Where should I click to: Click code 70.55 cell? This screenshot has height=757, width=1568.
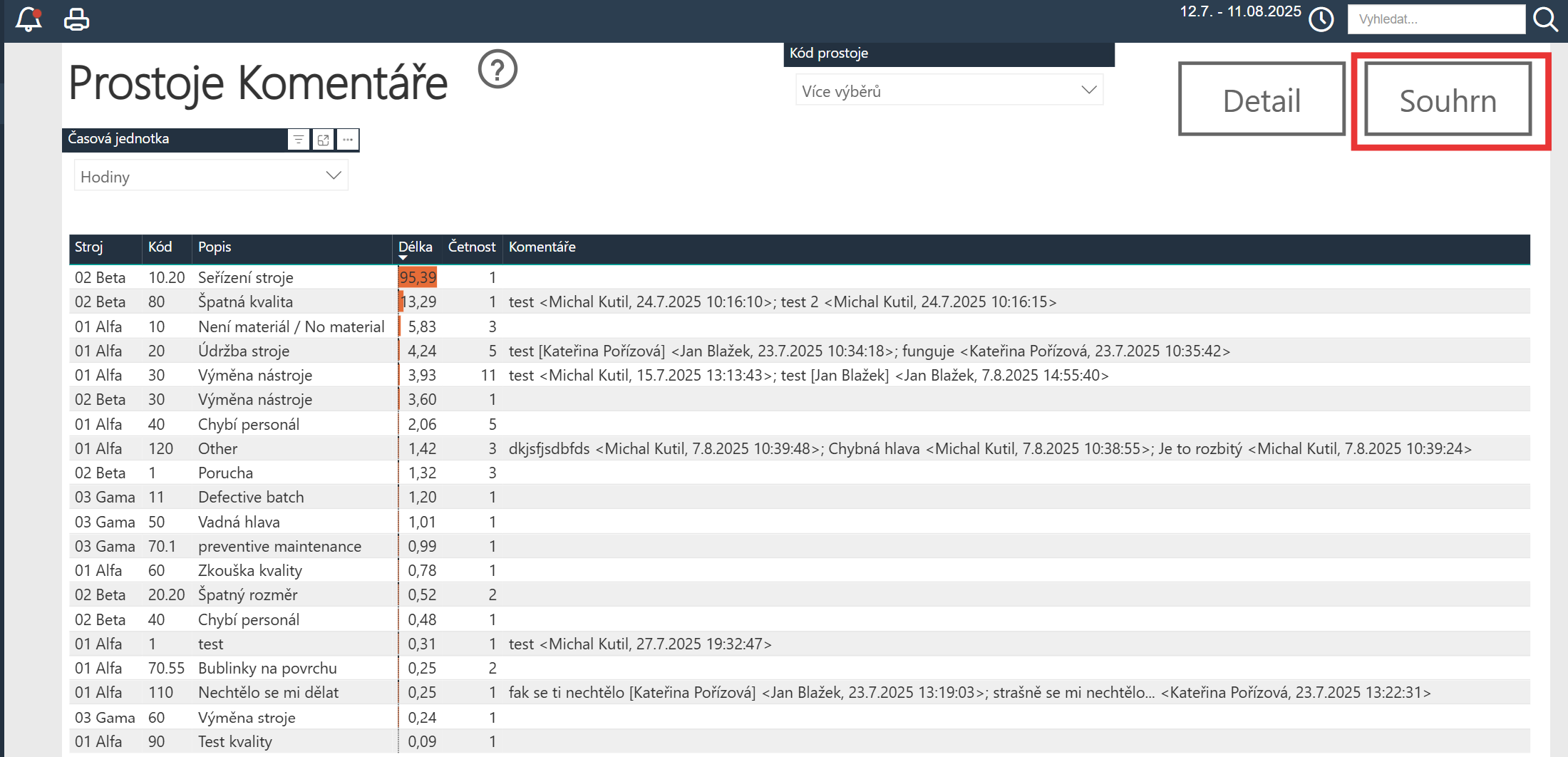[166, 668]
